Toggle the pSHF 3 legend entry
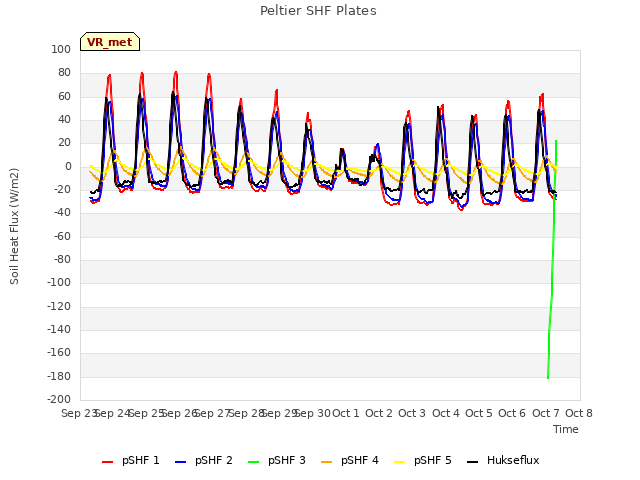Screen dimensions: 640x480 coord(277,461)
